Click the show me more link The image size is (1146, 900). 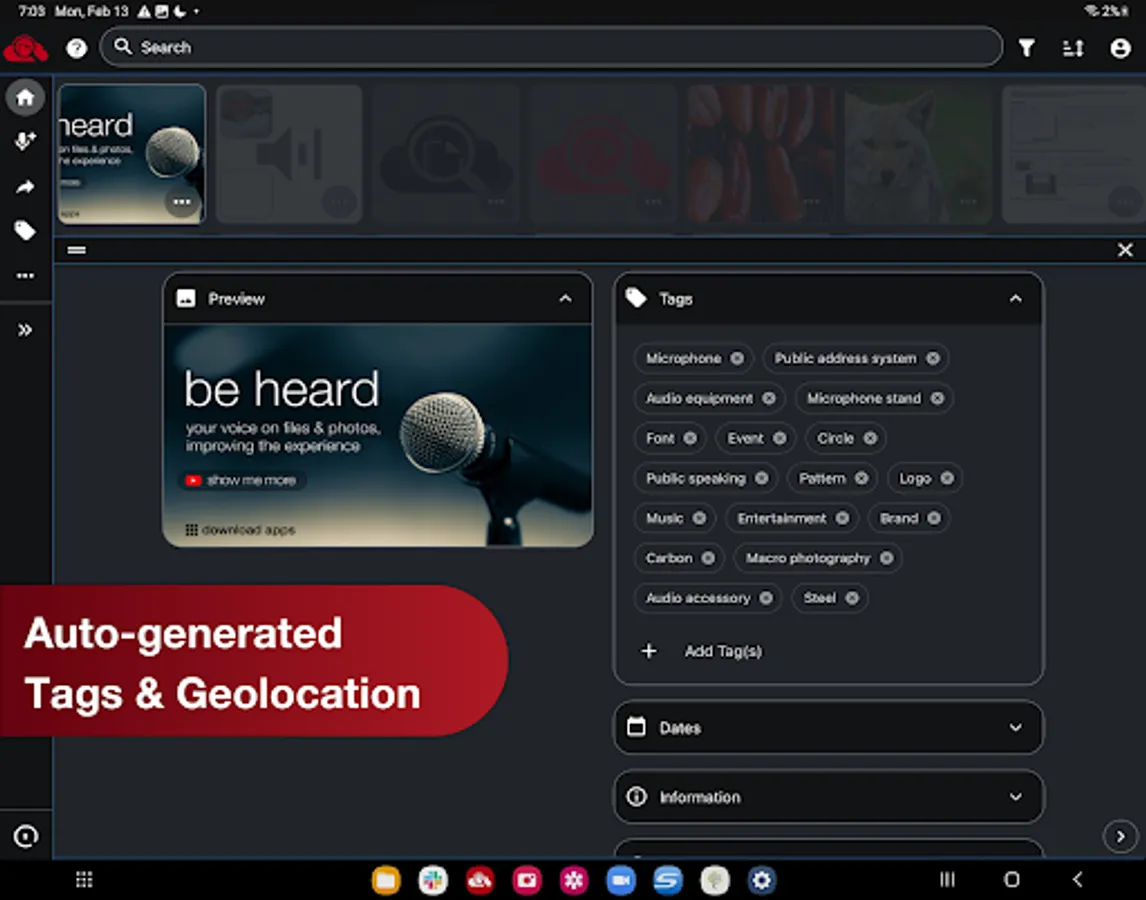tap(242, 480)
